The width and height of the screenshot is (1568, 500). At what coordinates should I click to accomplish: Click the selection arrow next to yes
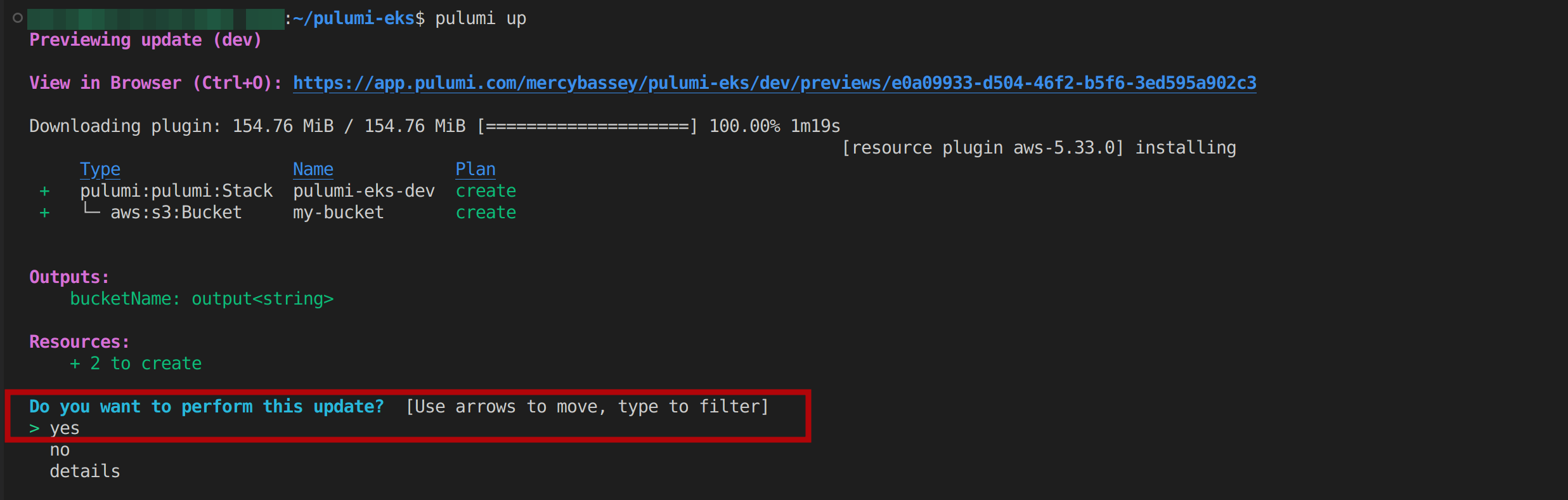point(34,428)
